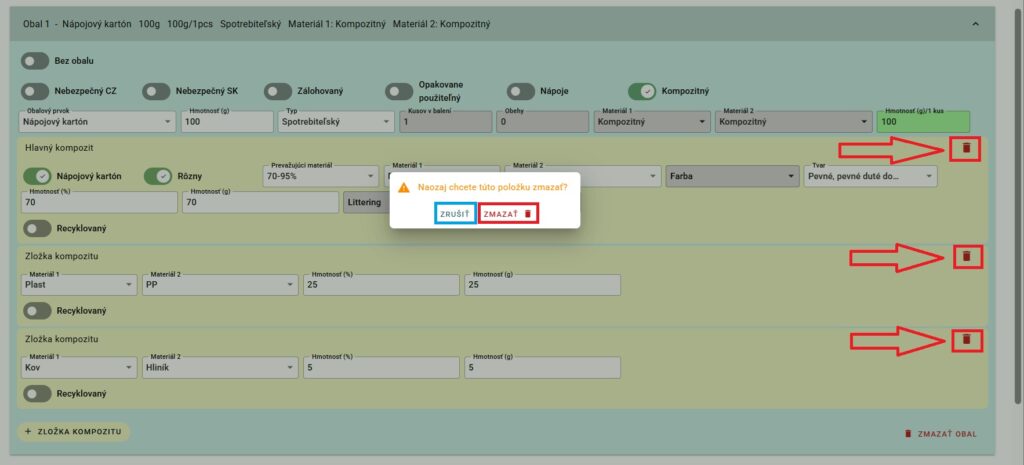The image size is (1024, 465).
Task: Enable the Zálohovaný toggle
Action: [x=278, y=91]
